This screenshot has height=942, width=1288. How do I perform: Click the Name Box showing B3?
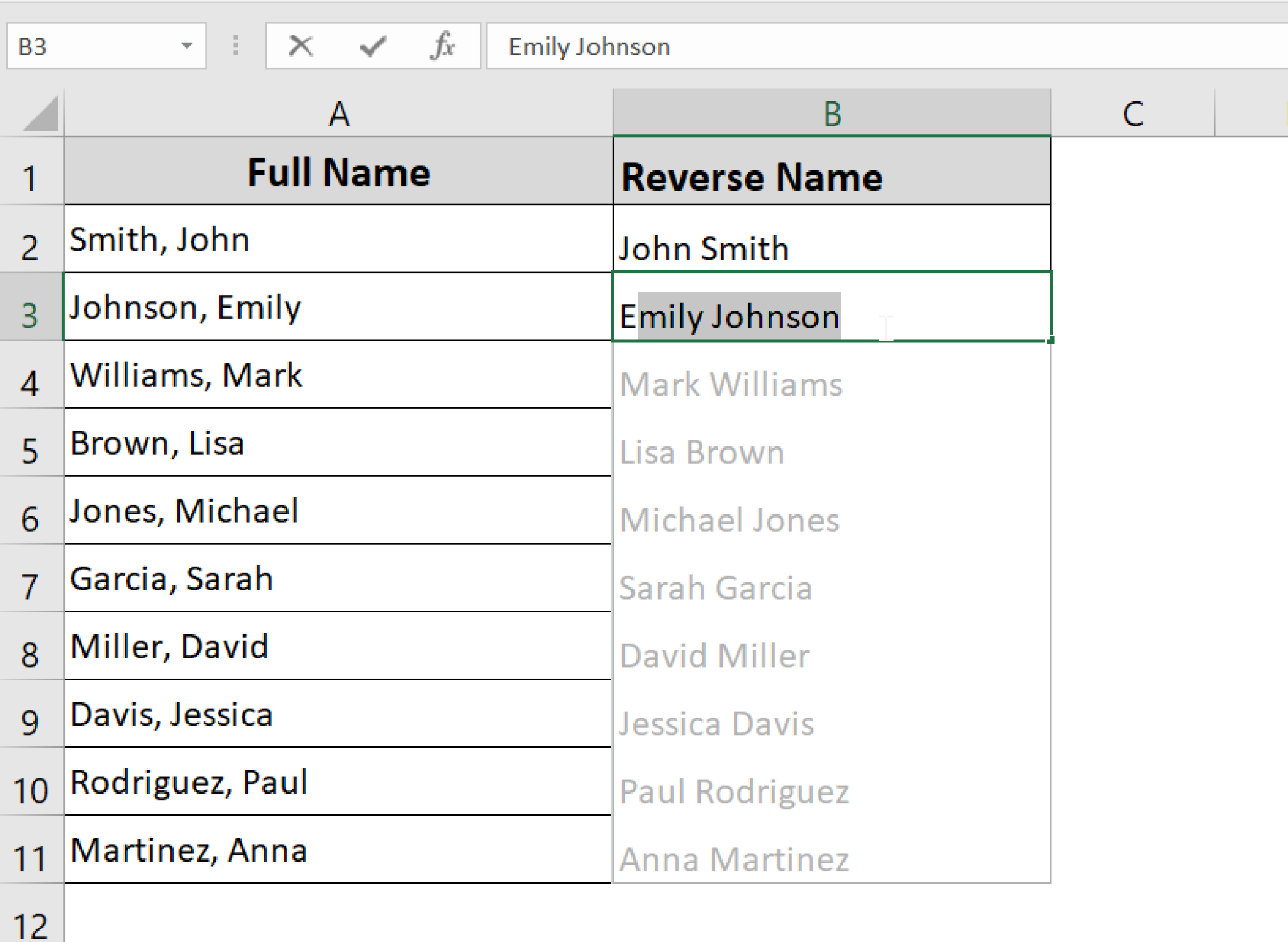[x=94, y=45]
